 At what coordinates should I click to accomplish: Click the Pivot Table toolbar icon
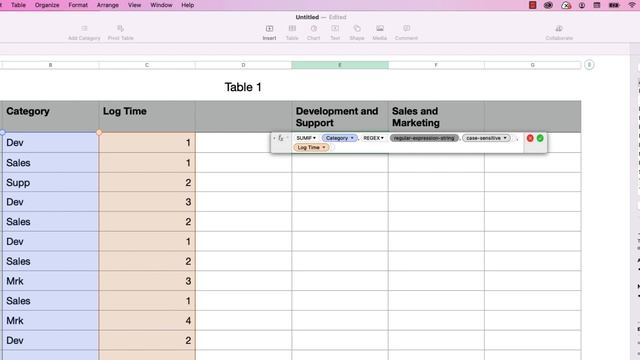click(x=120, y=29)
